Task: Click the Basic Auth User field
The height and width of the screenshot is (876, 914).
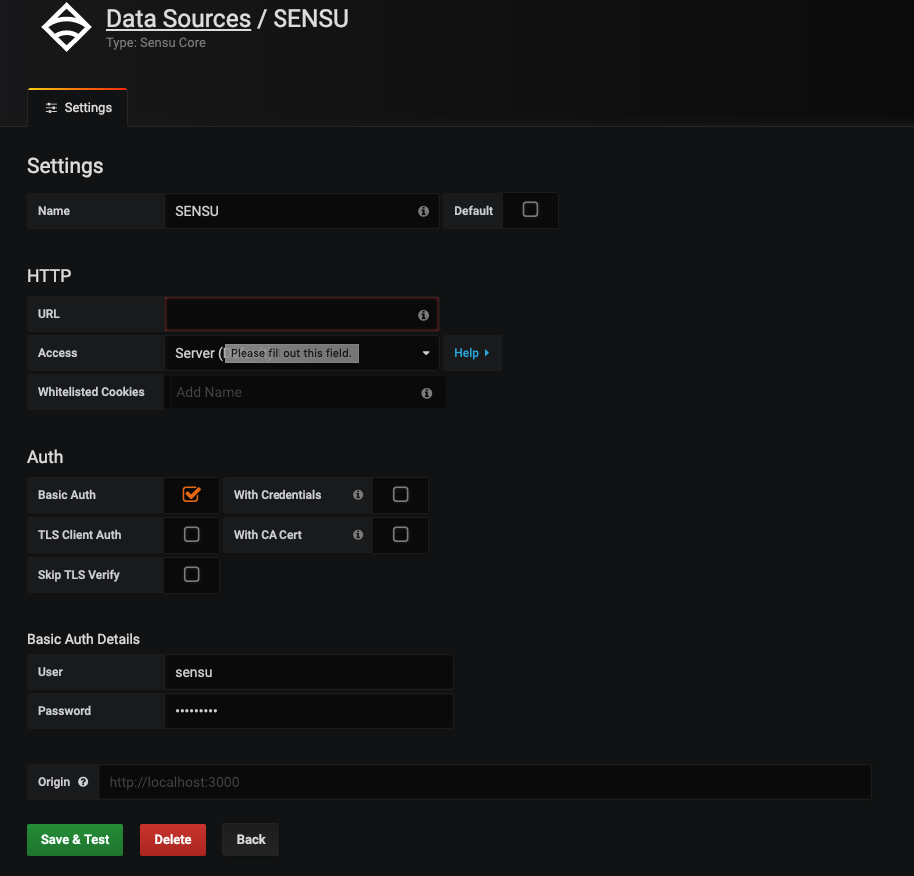Action: (309, 672)
